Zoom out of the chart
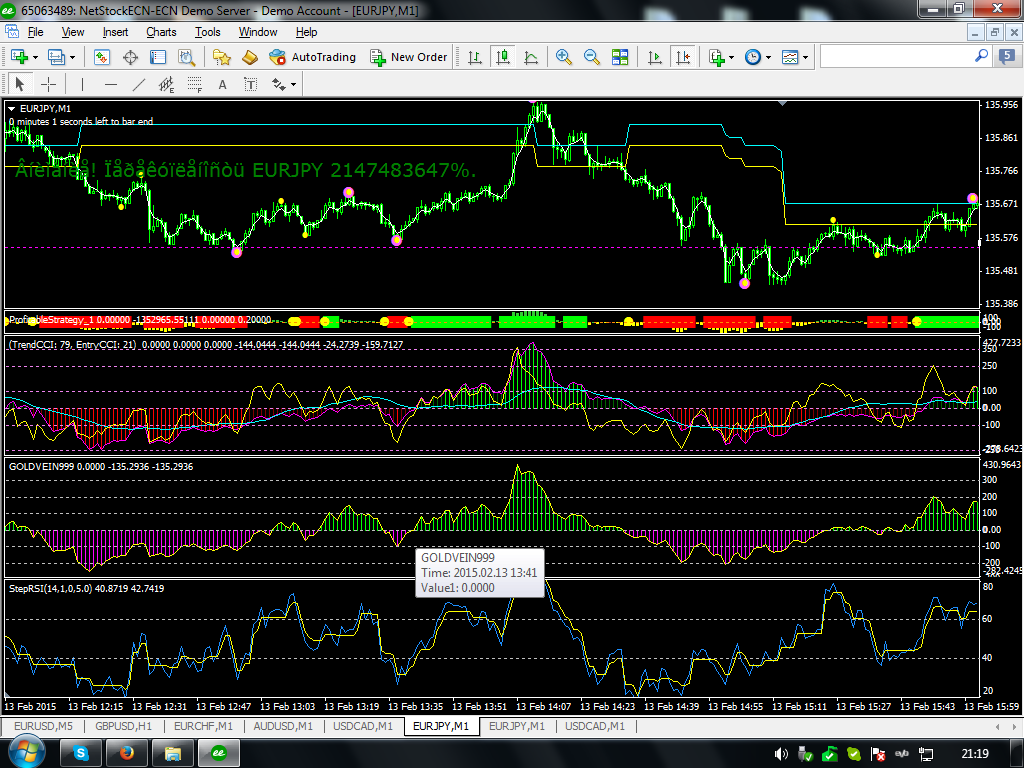Viewport: 1024px width, 768px height. [x=591, y=57]
